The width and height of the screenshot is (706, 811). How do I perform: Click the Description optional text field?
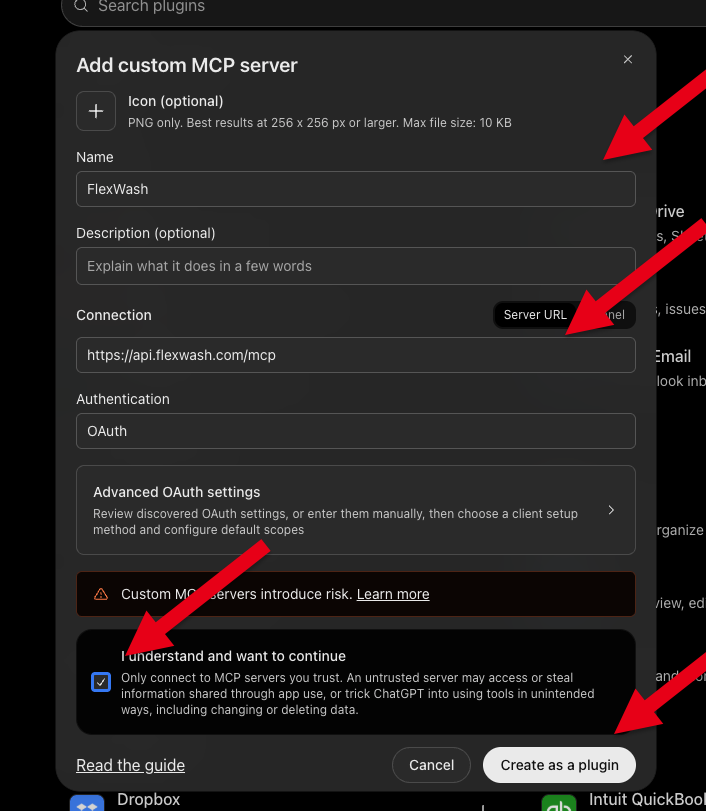coord(356,266)
